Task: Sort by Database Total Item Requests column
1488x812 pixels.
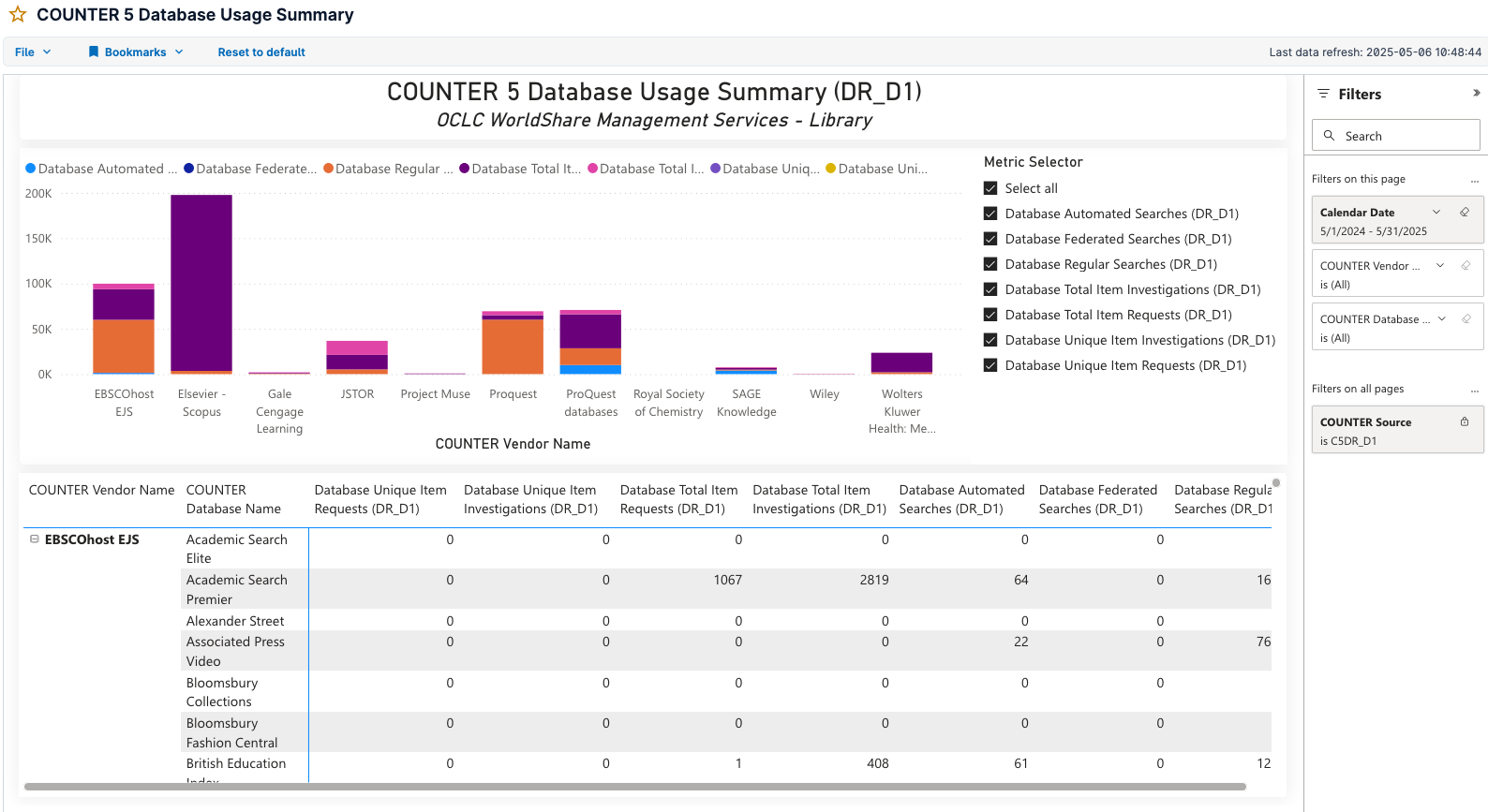Action: (x=678, y=499)
